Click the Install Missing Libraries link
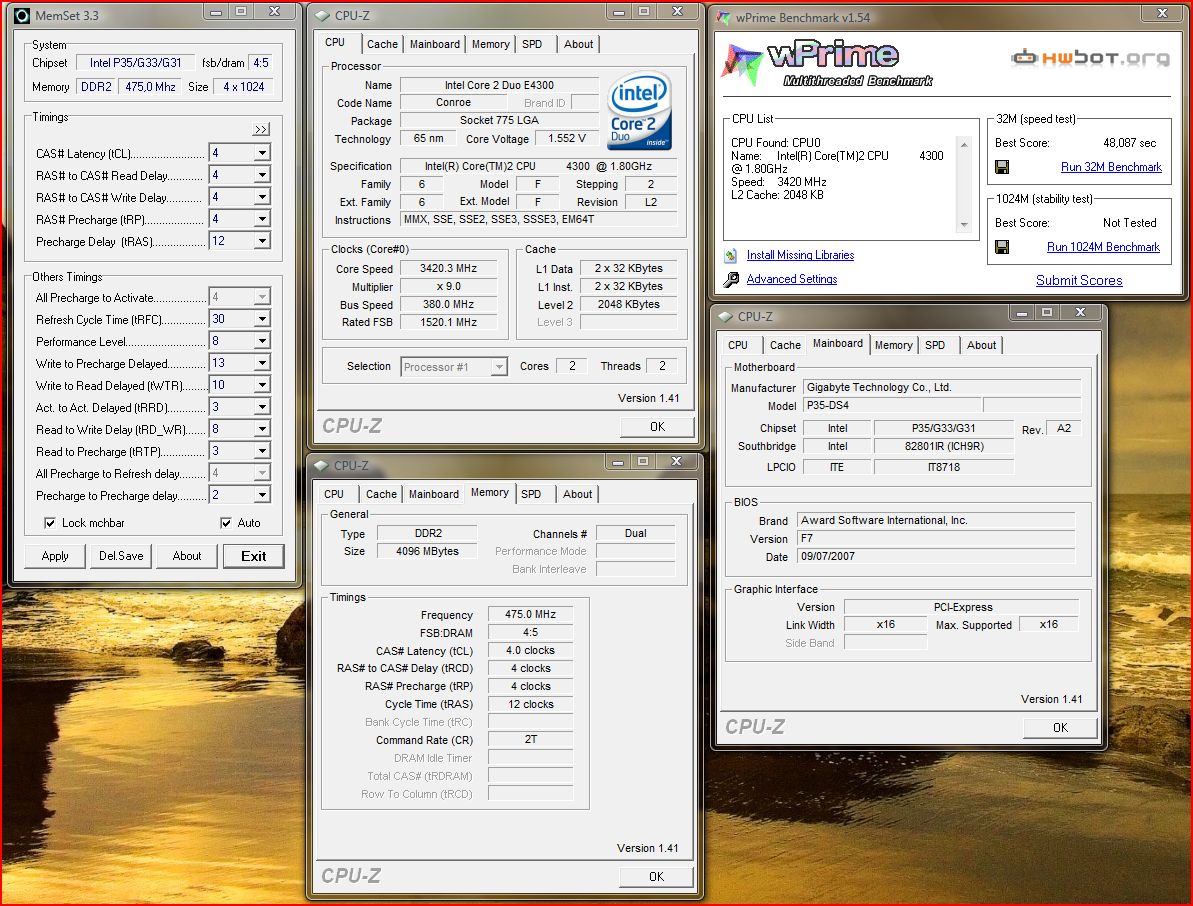 [800, 255]
